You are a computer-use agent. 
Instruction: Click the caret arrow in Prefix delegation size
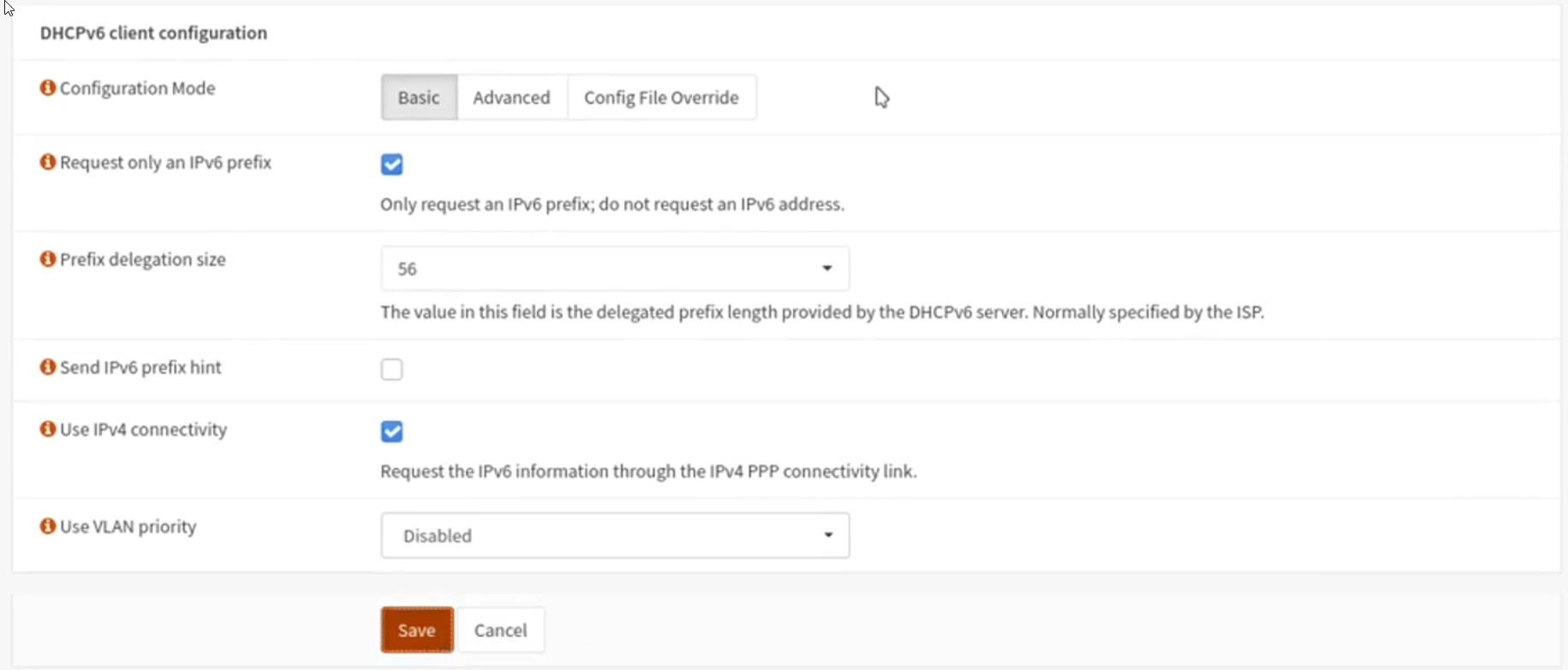pos(827,269)
